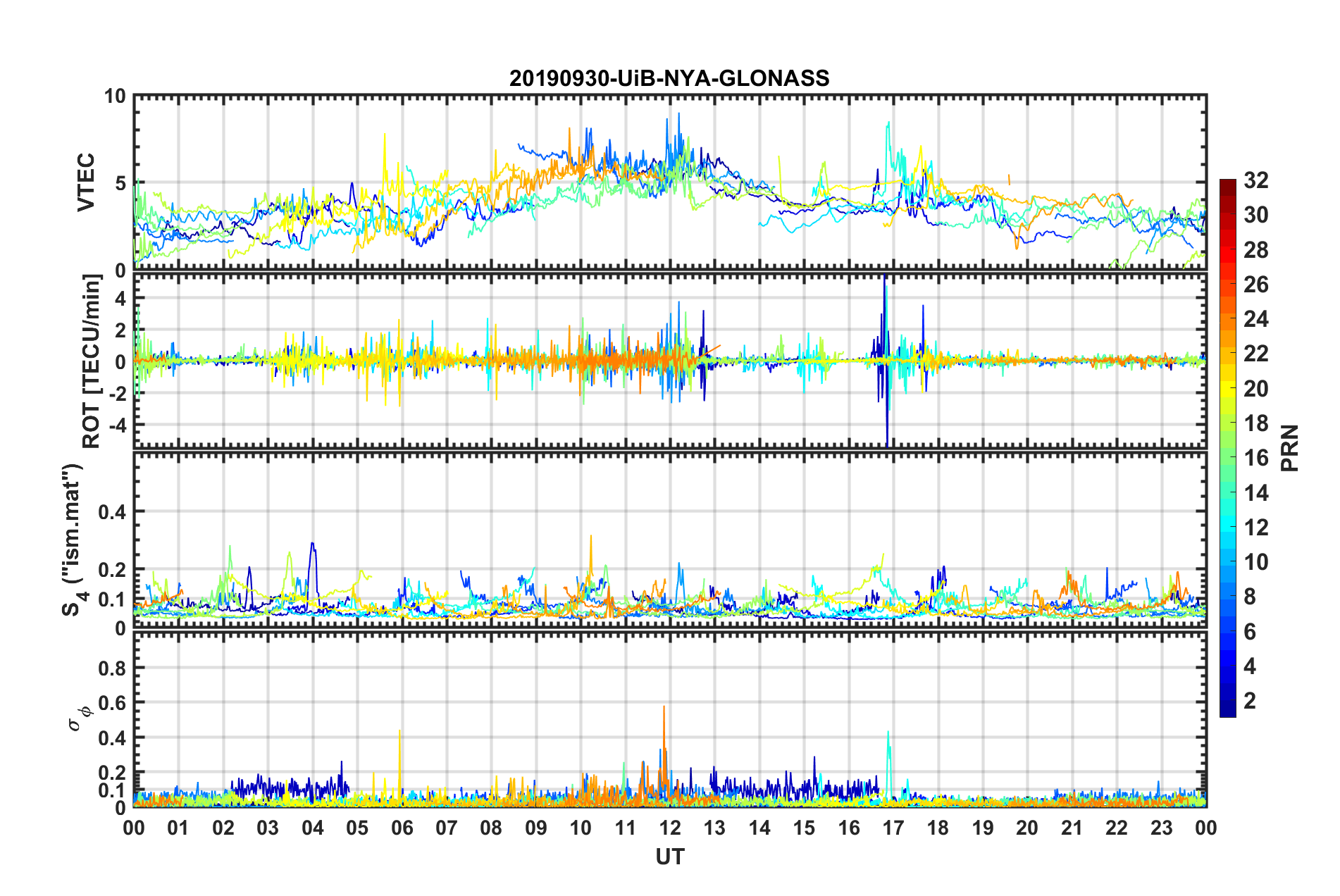The image size is (1340, 896).
Task: Click the PRN colorbar strip
Action: 1227,448
